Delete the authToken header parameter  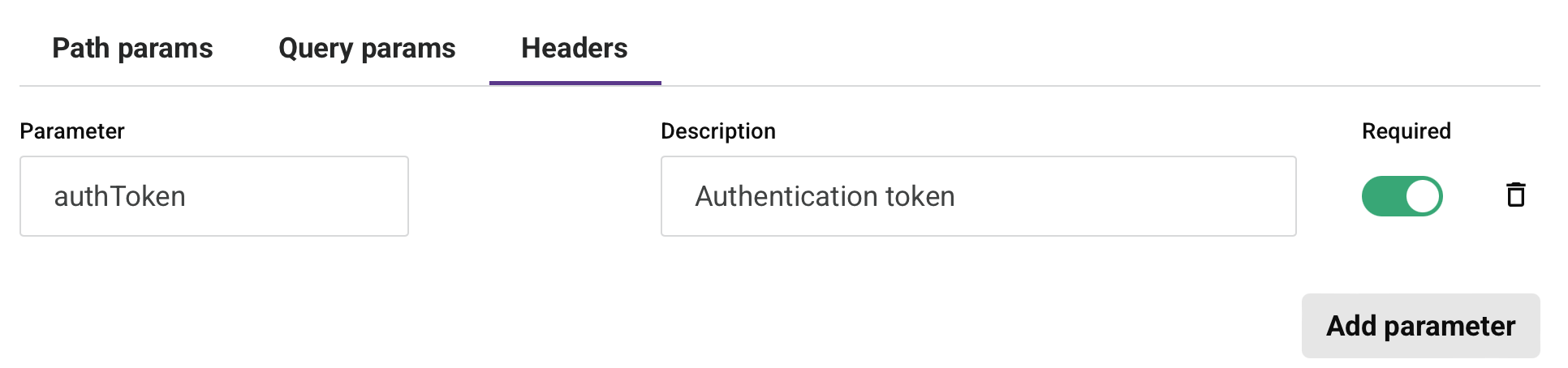[1515, 195]
